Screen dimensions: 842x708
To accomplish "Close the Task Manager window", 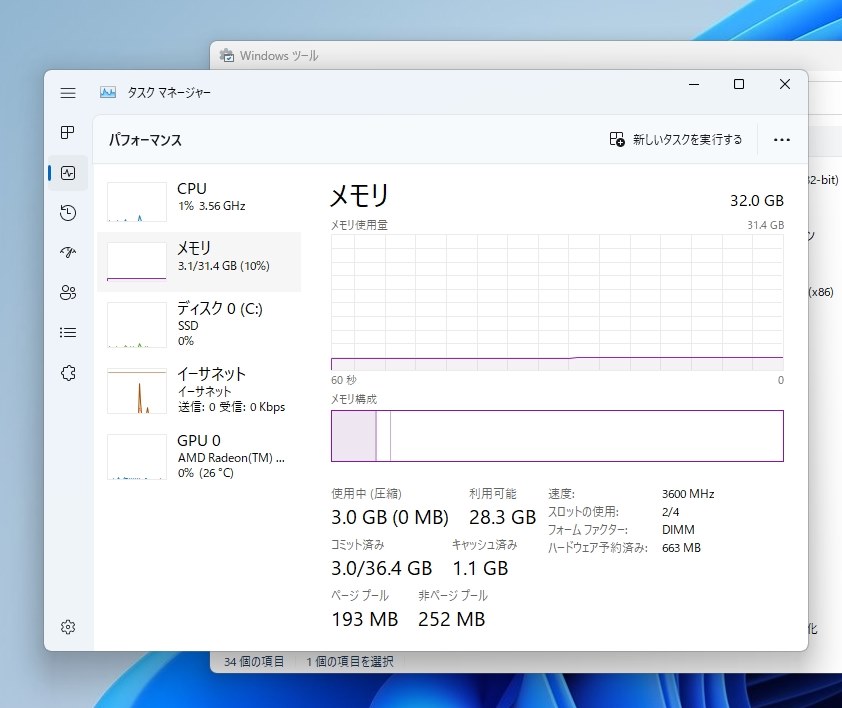I will click(785, 84).
